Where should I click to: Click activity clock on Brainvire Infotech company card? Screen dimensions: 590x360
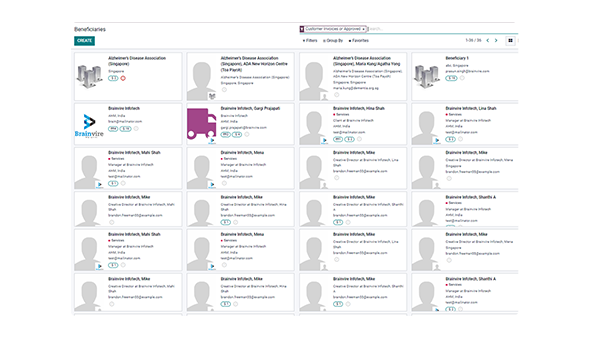[x=136, y=129]
